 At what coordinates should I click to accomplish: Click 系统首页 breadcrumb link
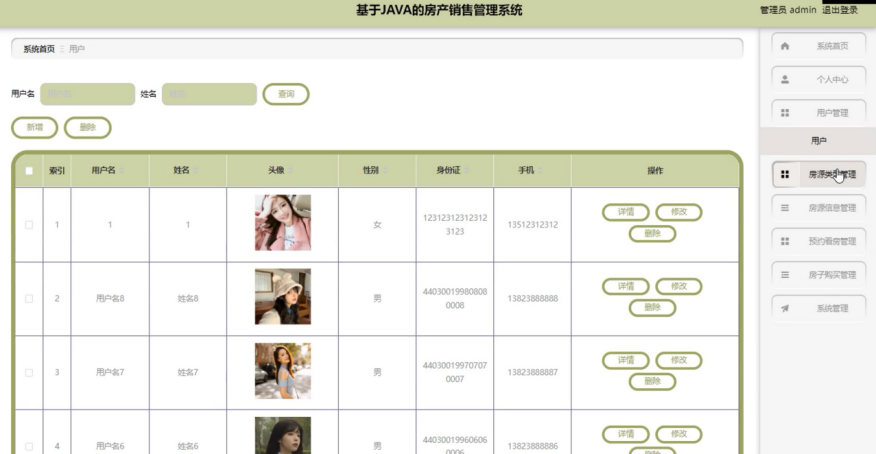[x=39, y=49]
